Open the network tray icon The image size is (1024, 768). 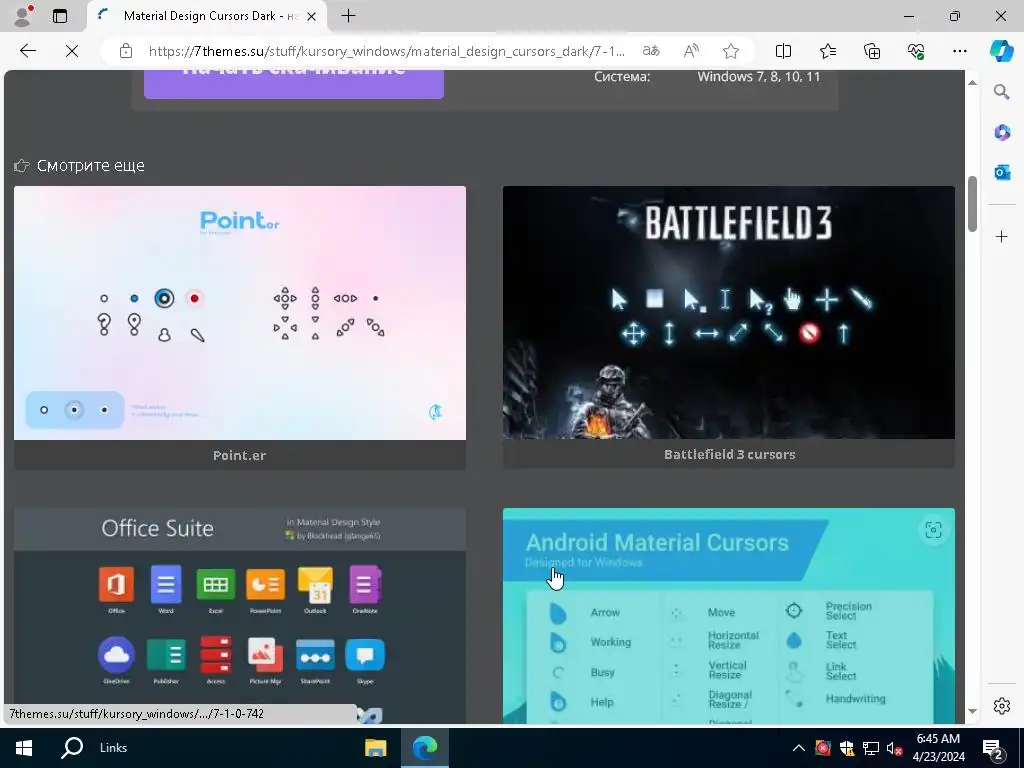[871, 748]
